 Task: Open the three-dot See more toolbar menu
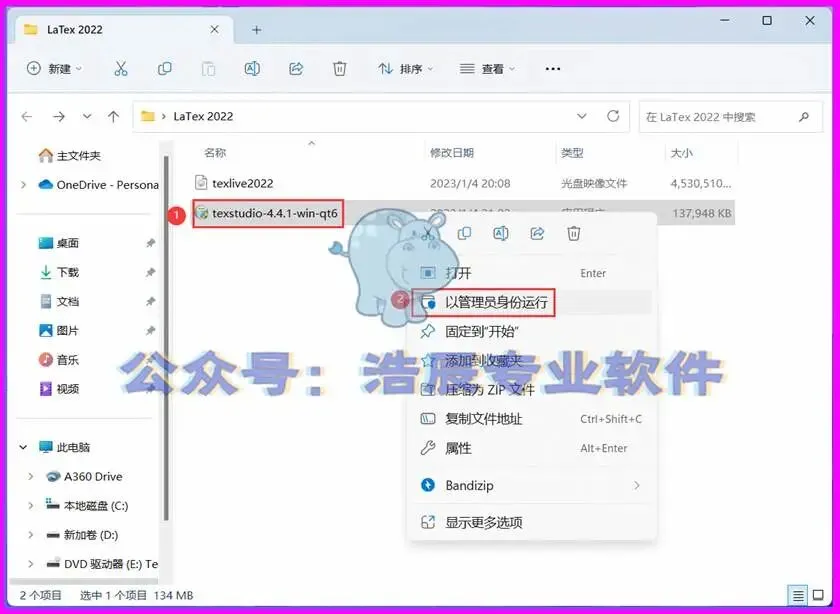[552, 69]
